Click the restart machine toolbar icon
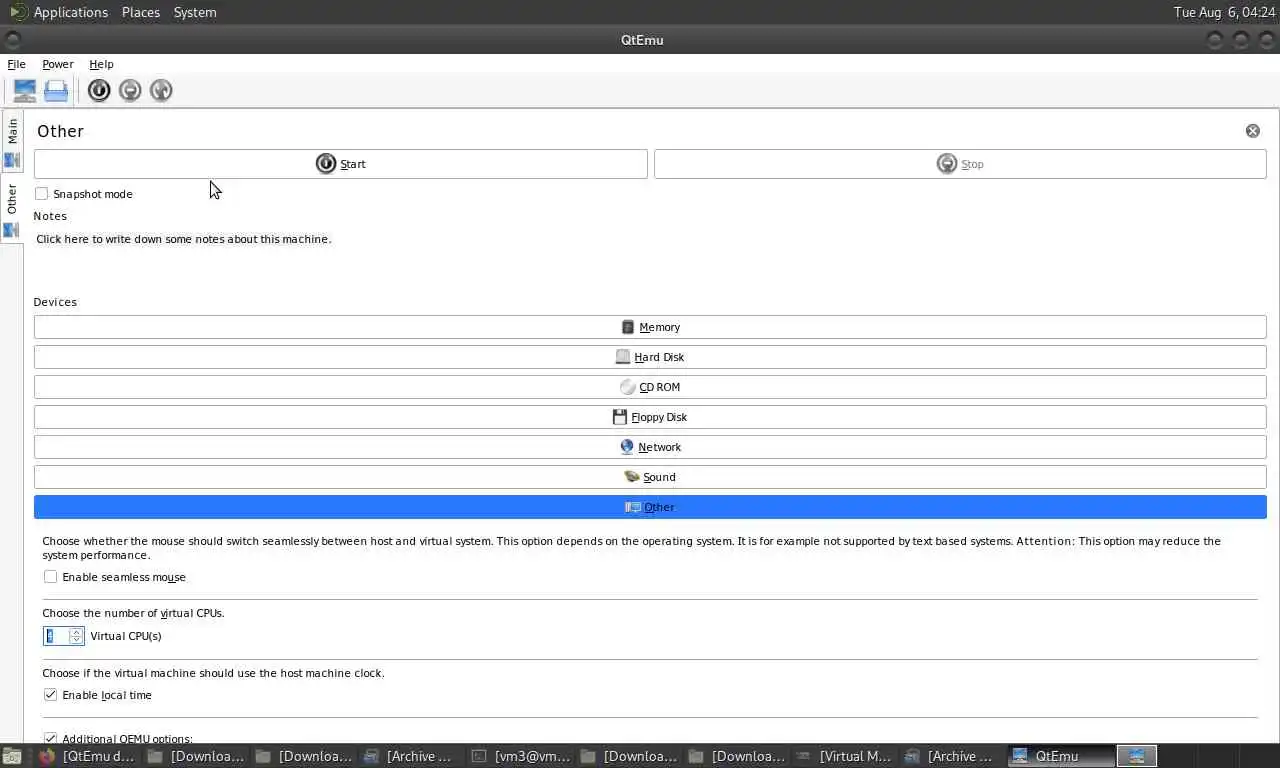The width and height of the screenshot is (1280, 768). point(161,91)
